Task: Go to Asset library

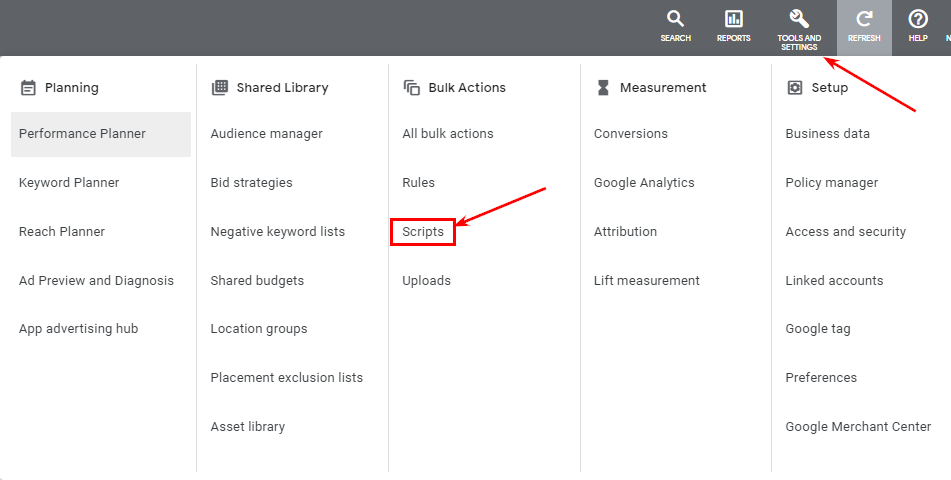Action: click(247, 427)
